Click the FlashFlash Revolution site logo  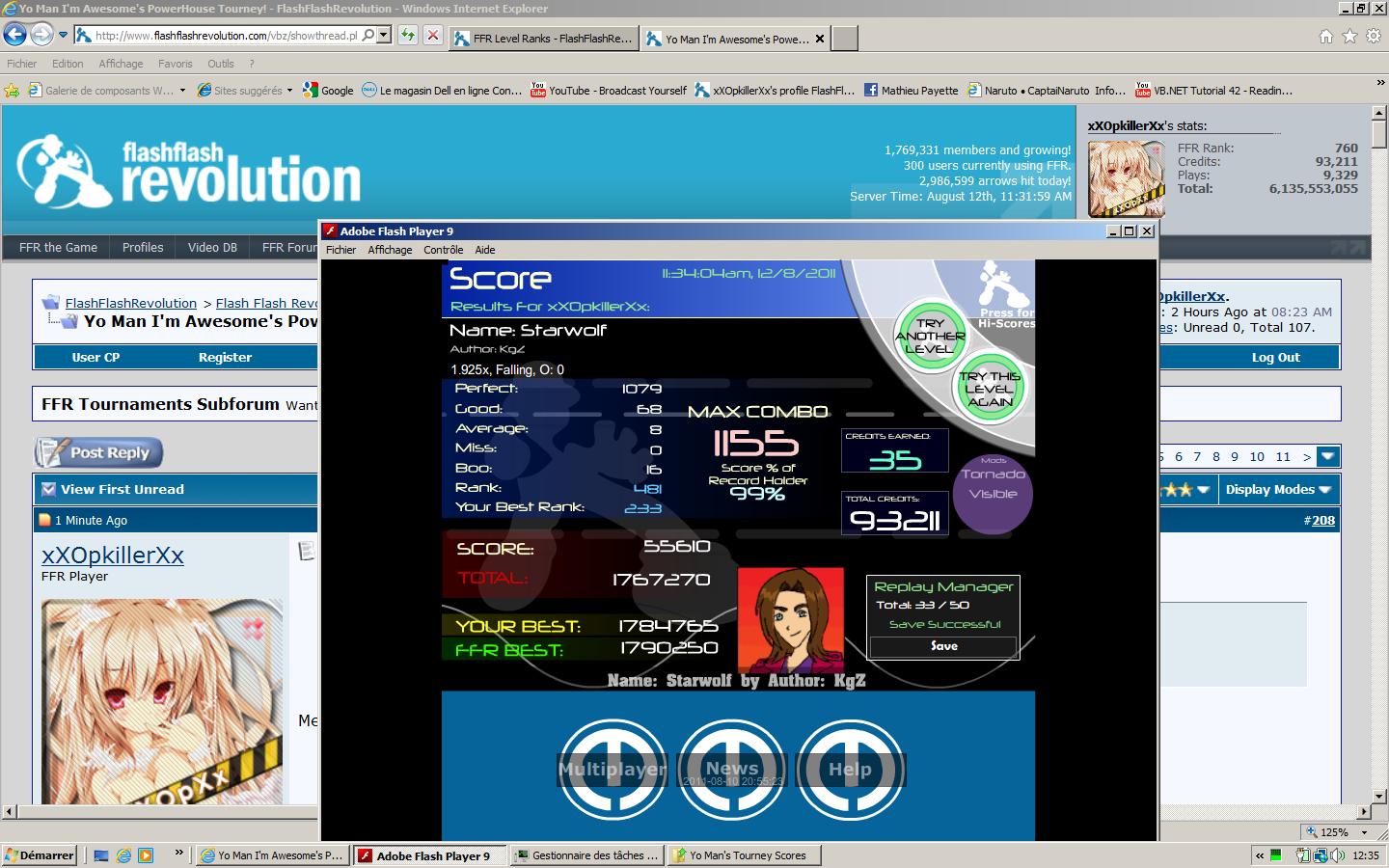coord(189,172)
